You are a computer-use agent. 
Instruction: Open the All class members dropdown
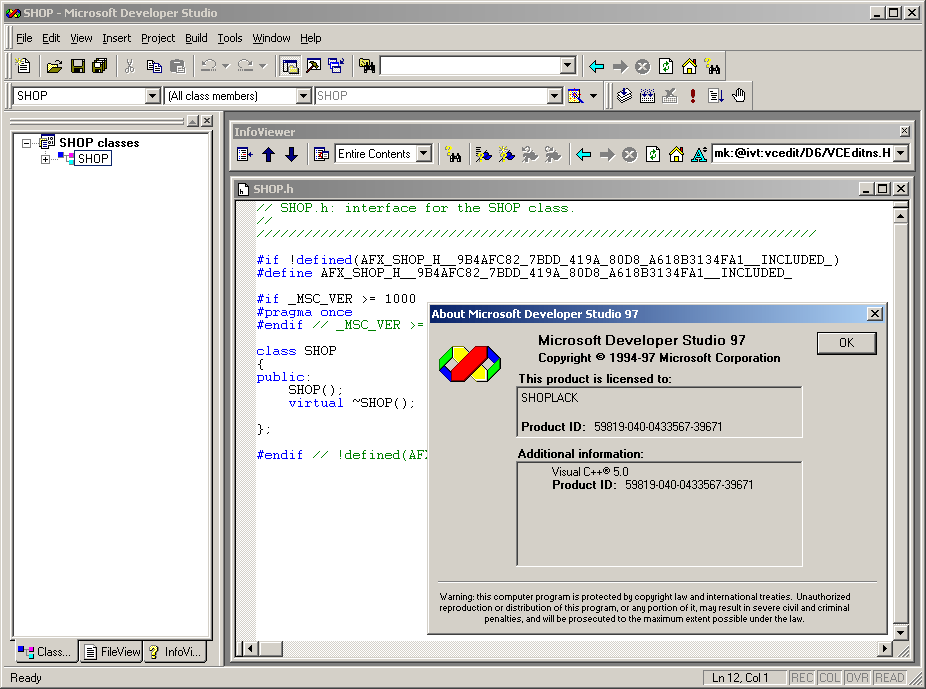[x=304, y=96]
